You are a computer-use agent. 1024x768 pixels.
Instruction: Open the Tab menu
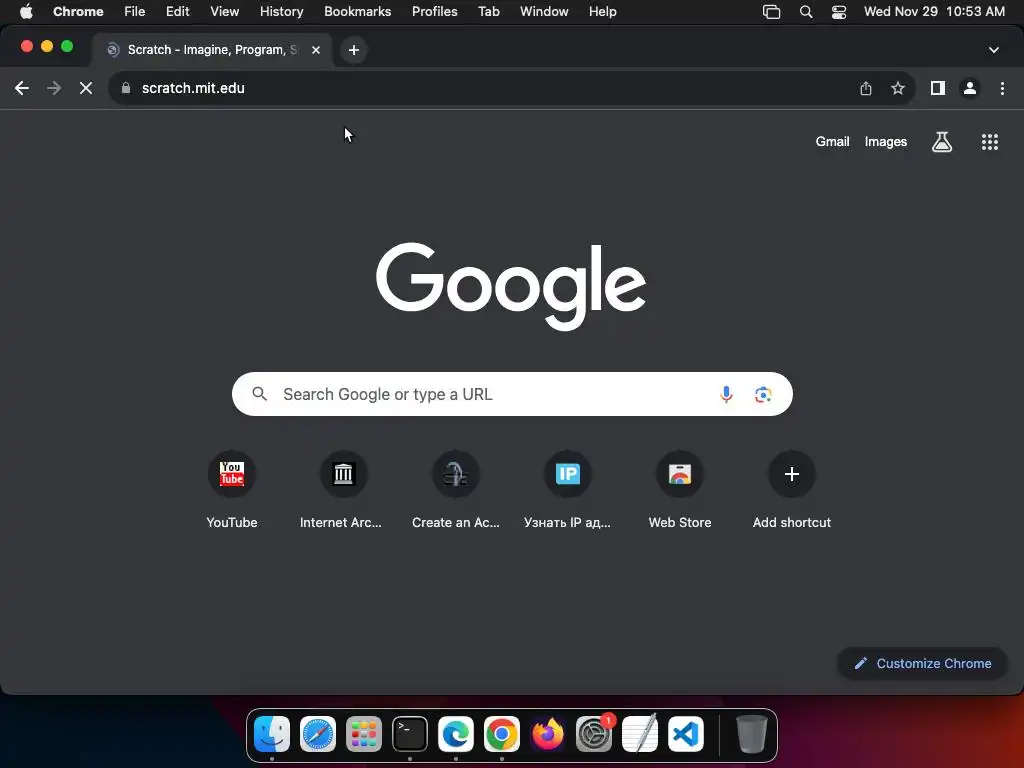point(488,12)
